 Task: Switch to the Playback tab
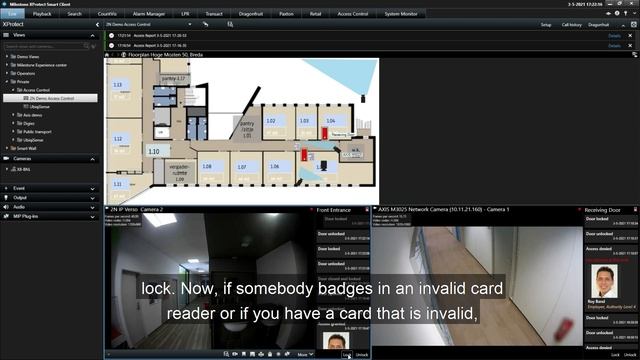(x=42, y=14)
